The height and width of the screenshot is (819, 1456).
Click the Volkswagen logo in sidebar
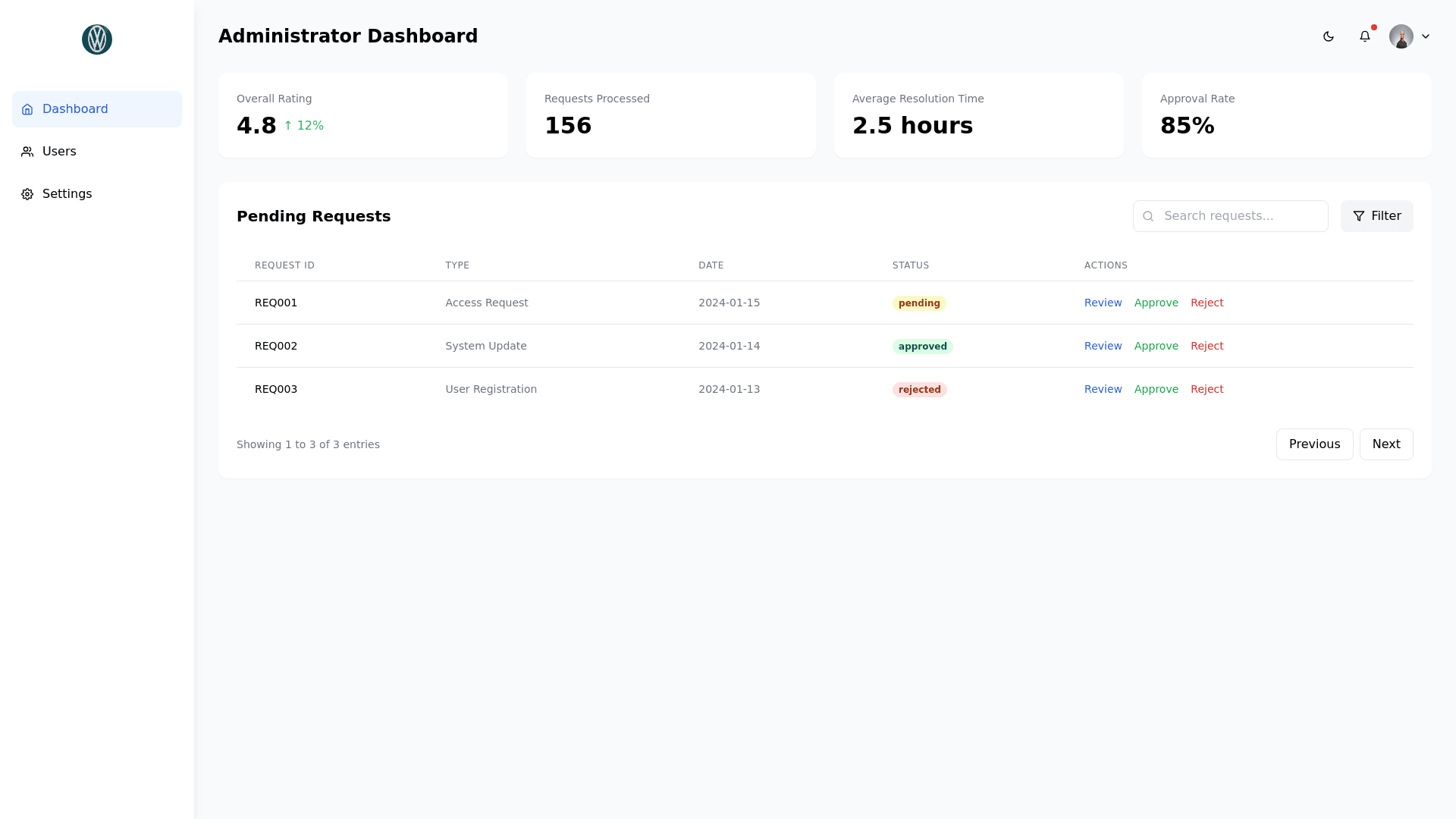point(97,39)
